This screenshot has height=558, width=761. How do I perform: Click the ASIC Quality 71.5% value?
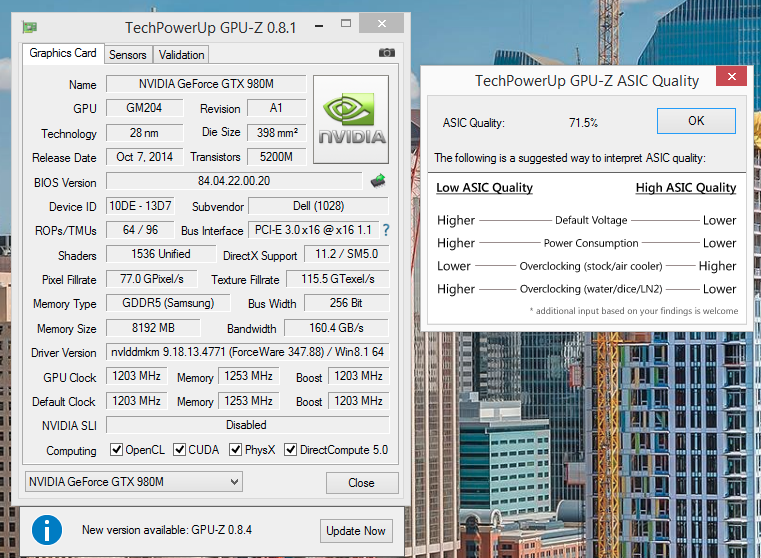(583, 123)
